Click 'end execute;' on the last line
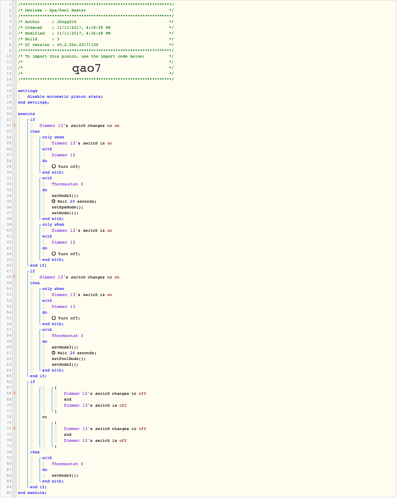Viewport: 398px width, 500px height. coord(32,493)
